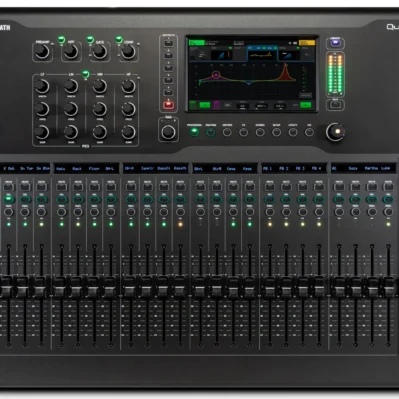This screenshot has width=399, height=399.
Task: Solo the AG channel with PAFL key
Action: point(339,212)
